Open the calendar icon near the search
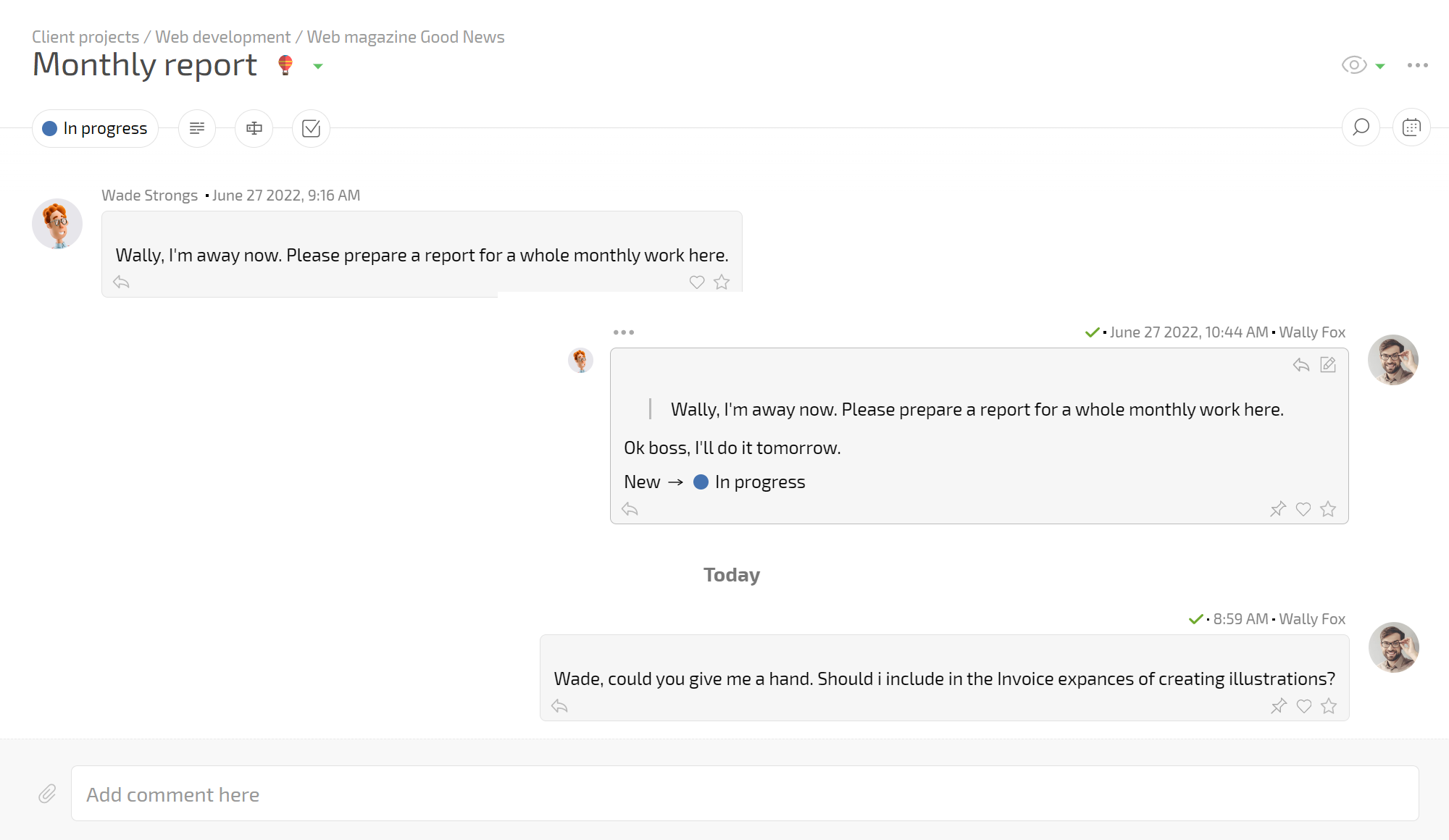 [1411, 127]
